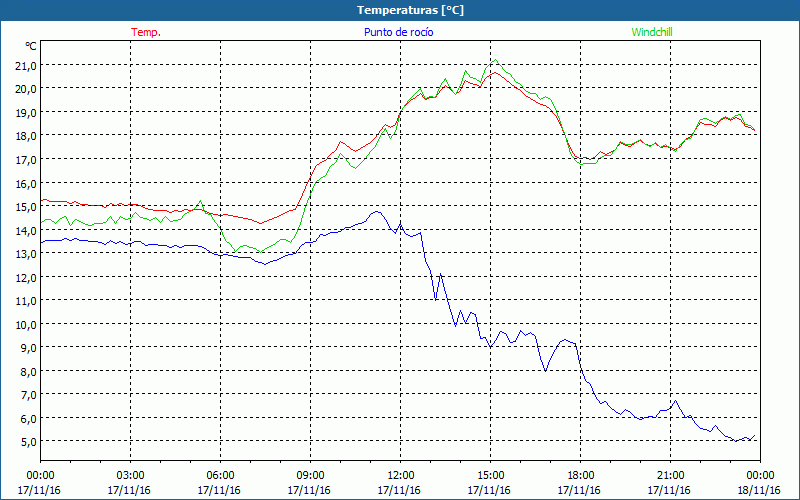Click the 03:00 time axis label
800x500 pixels.
(130, 475)
